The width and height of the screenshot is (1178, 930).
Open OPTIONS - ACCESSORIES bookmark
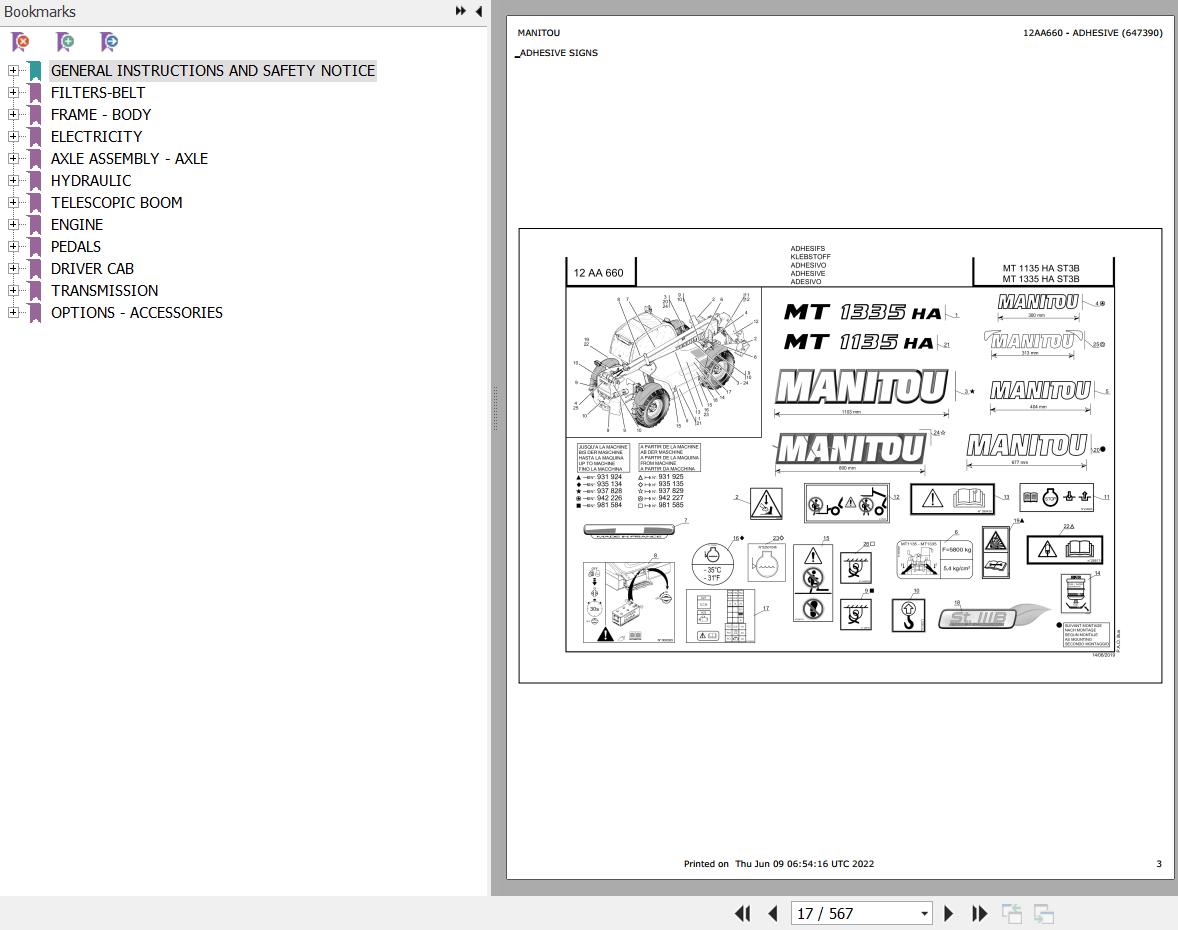(136, 312)
